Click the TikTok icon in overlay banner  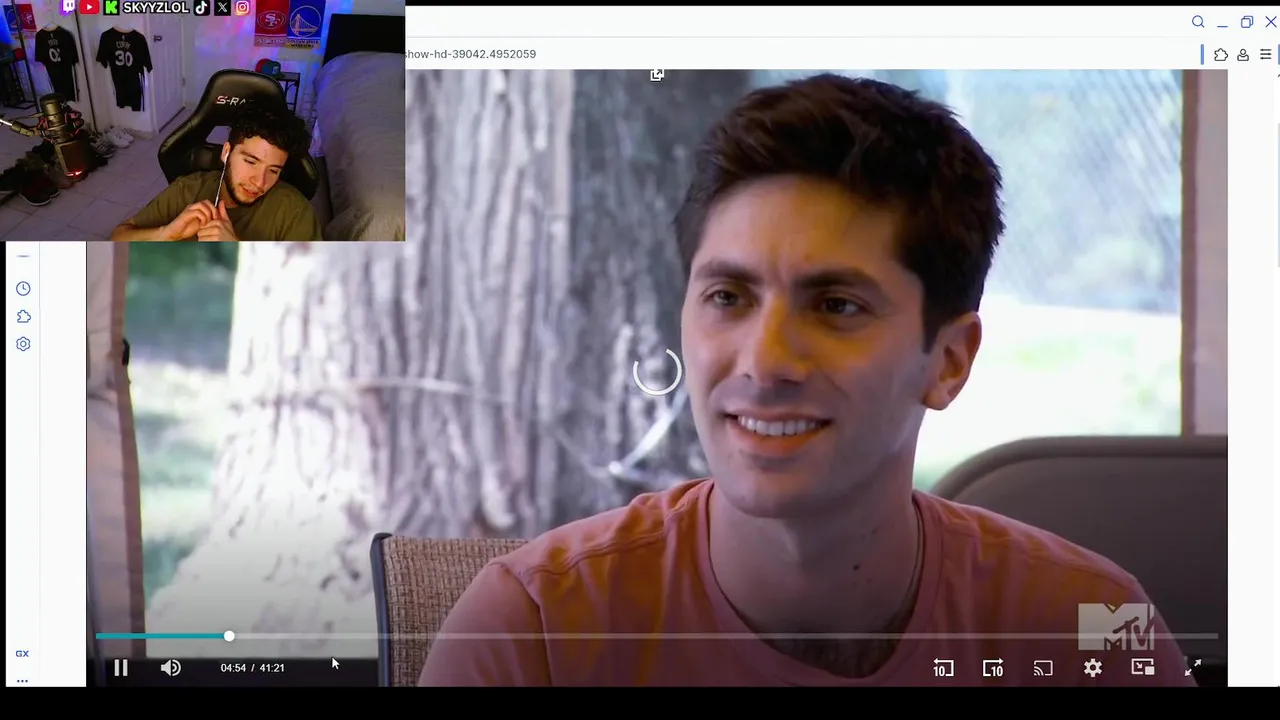(x=202, y=7)
